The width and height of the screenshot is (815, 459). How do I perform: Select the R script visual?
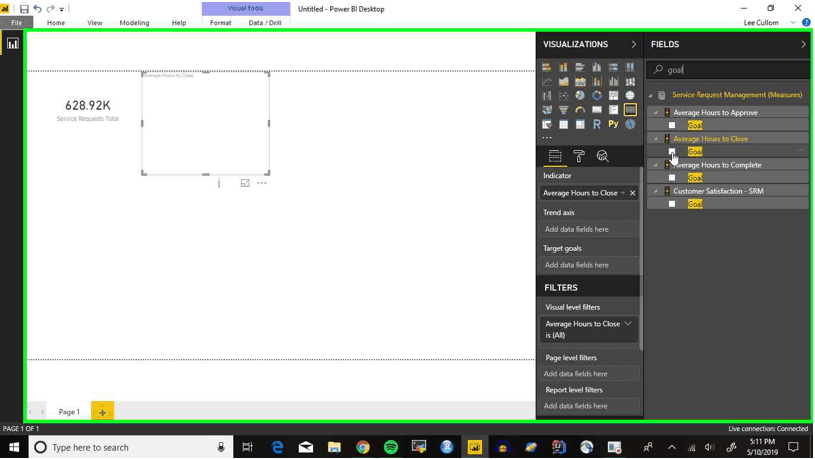point(597,124)
